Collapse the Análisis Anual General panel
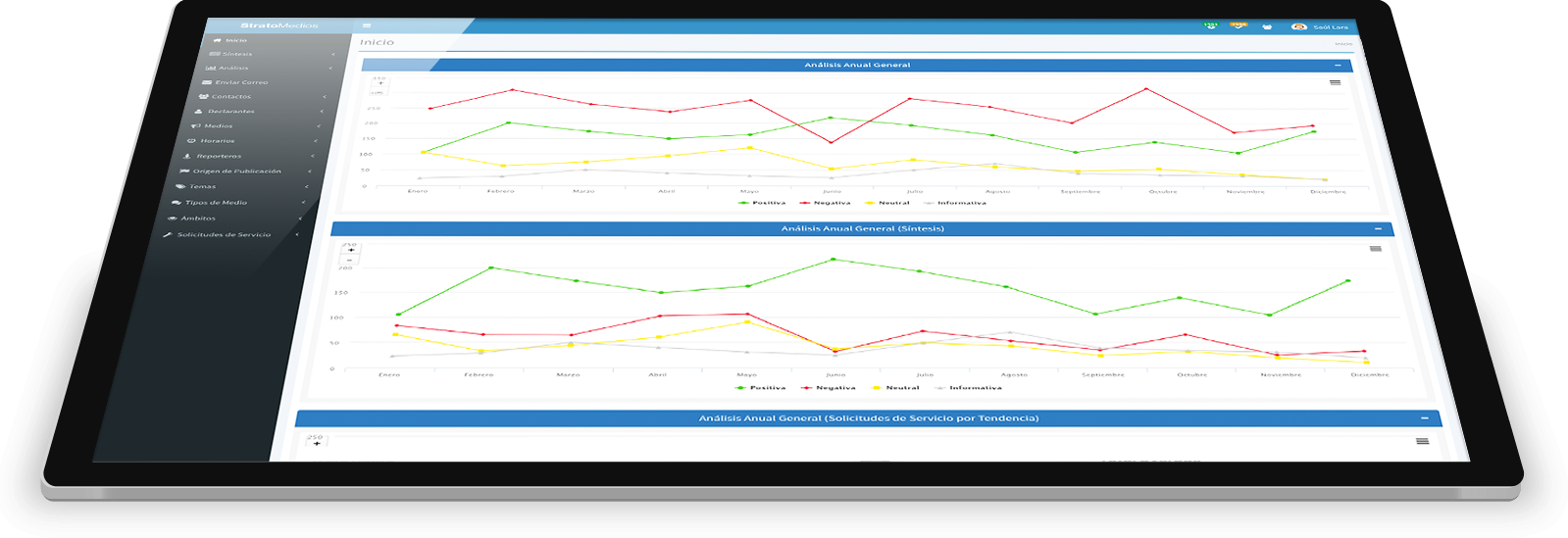The height and width of the screenshot is (538, 1568). pyautogui.click(x=1338, y=66)
